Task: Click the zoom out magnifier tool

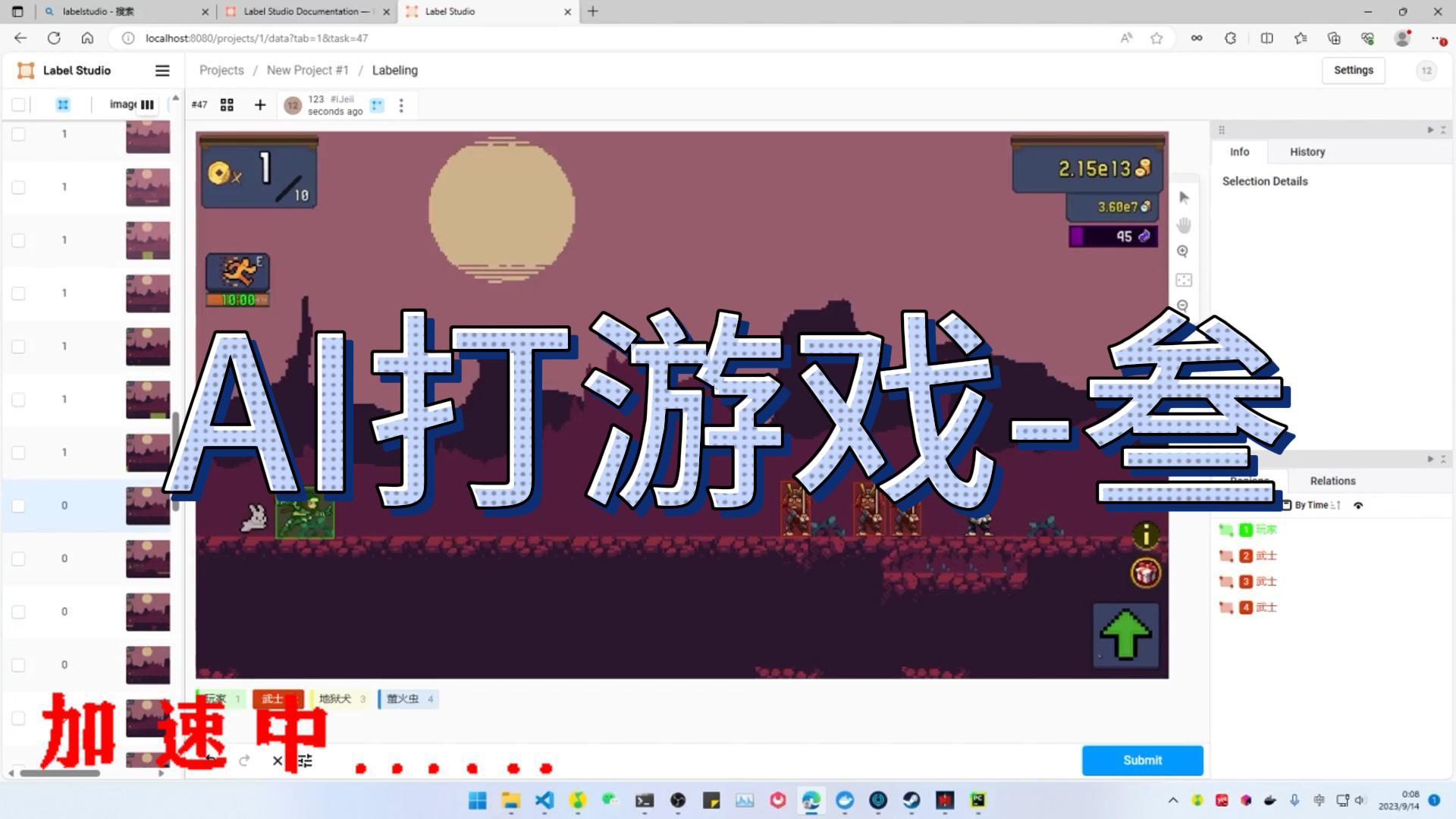Action: coord(1183,306)
